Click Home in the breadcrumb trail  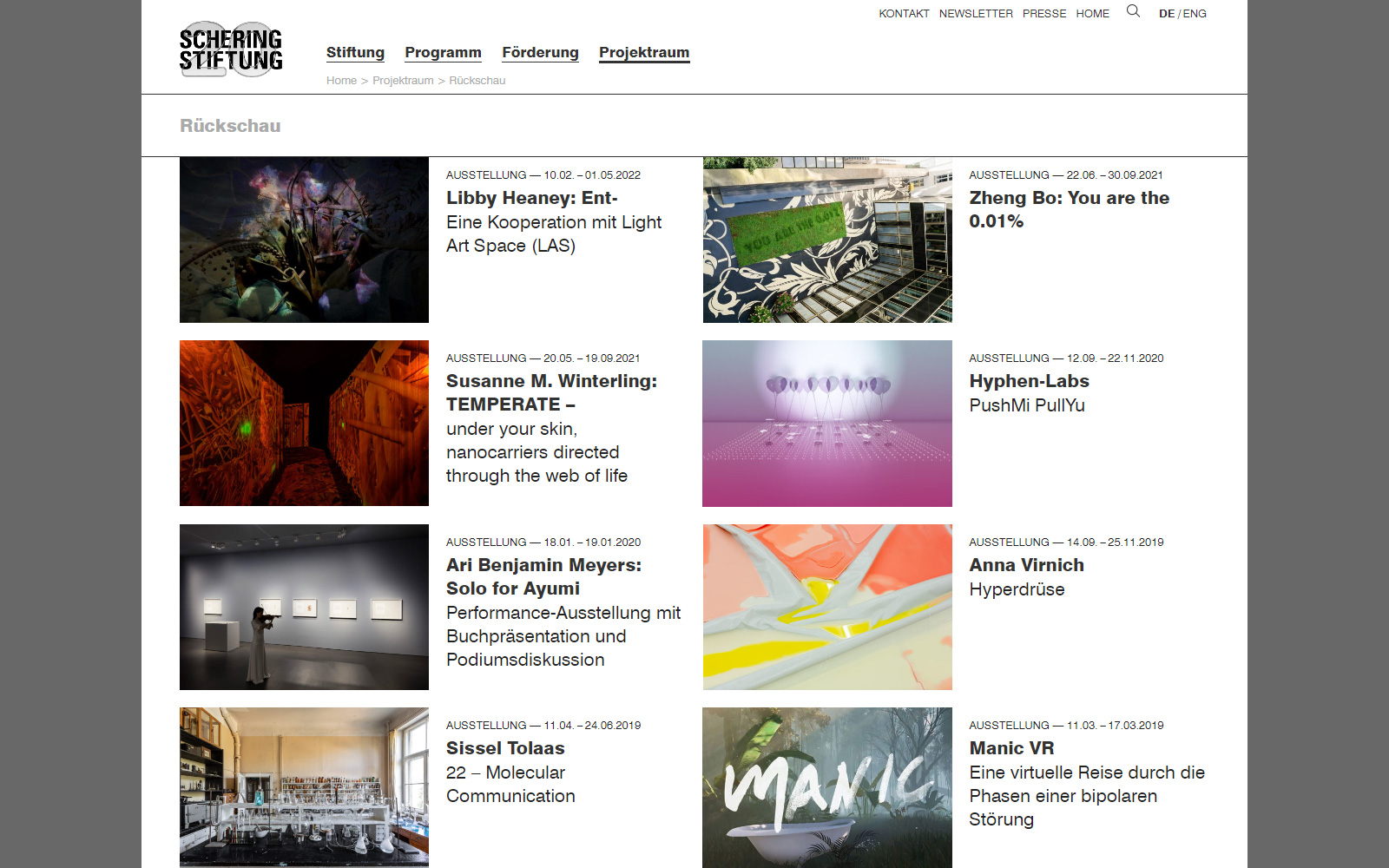pos(341,81)
